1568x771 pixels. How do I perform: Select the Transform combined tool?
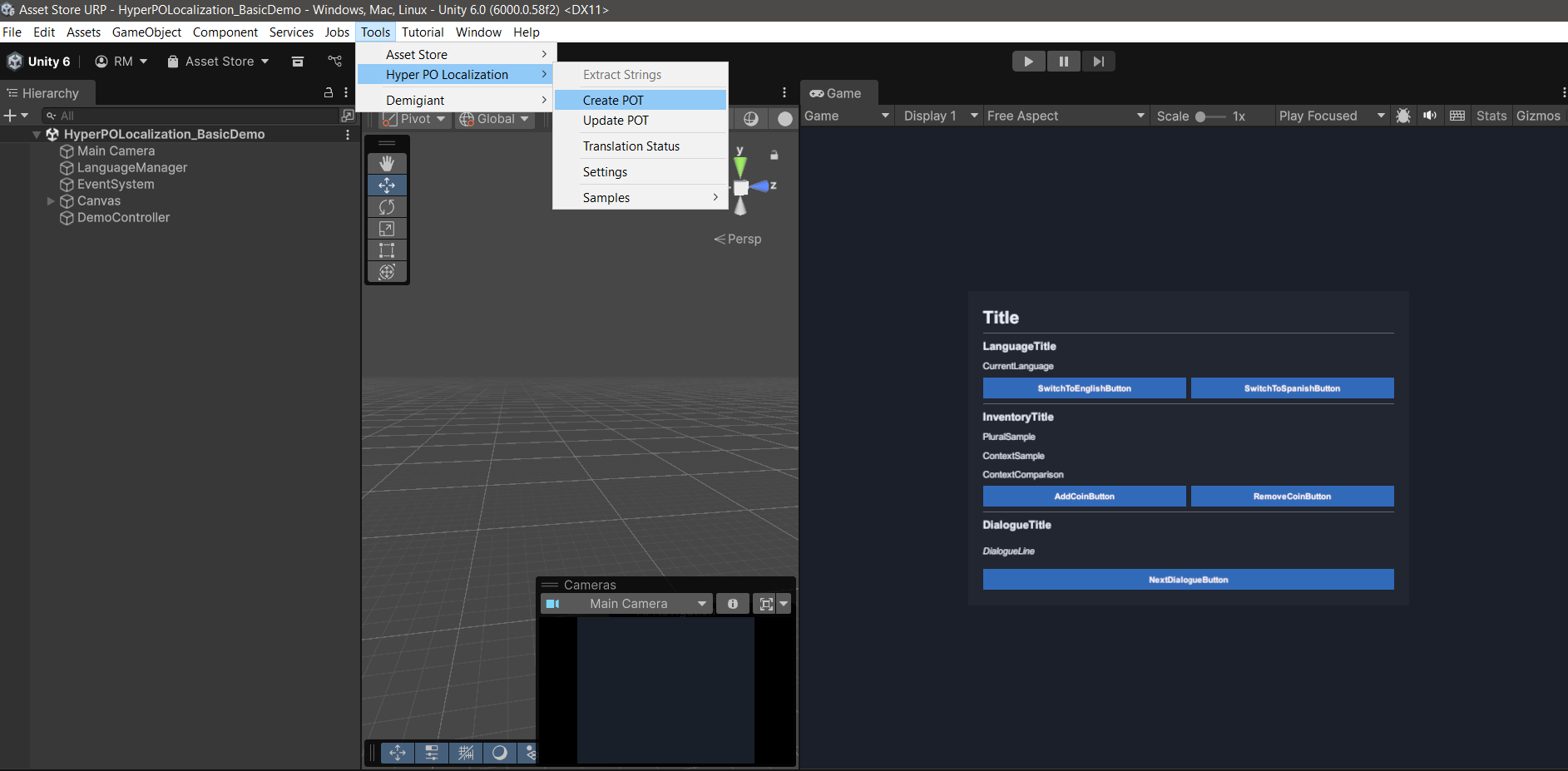(x=387, y=271)
